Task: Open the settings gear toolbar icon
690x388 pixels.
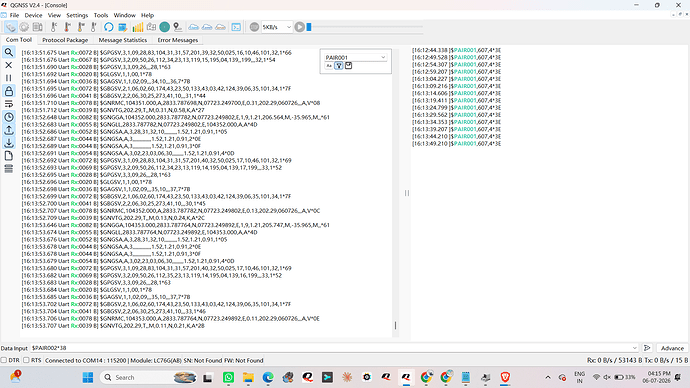Action: pos(24,27)
